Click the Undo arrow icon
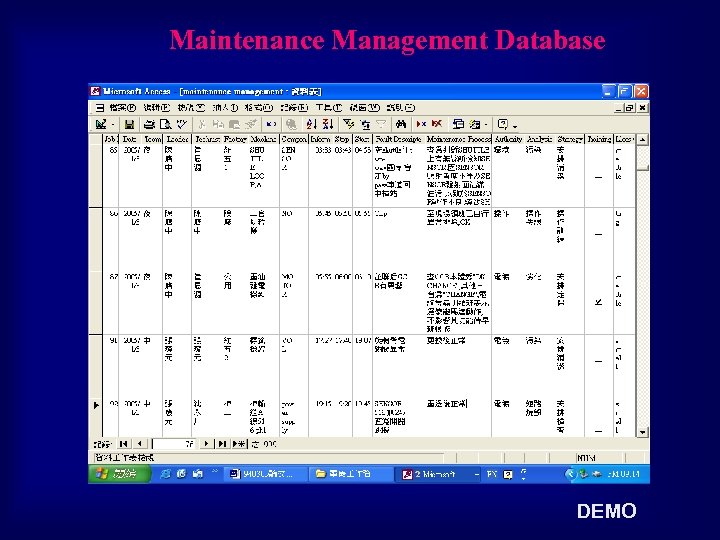 (x=271, y=124)
